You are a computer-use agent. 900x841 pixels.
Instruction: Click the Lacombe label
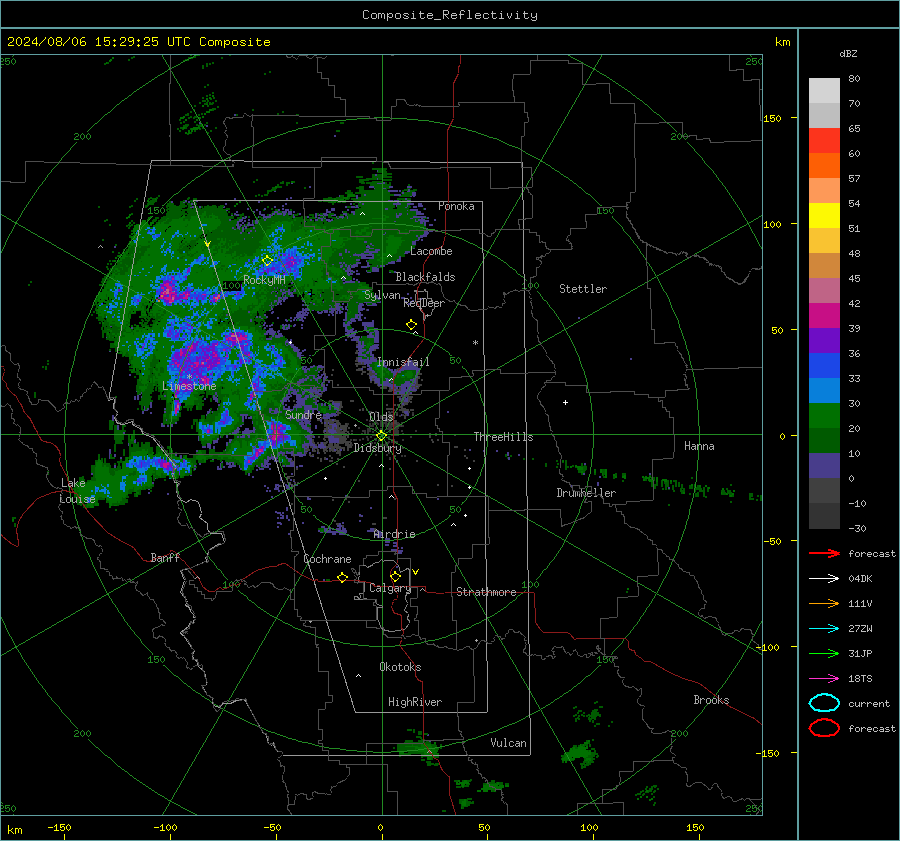(x=431, y=251)
